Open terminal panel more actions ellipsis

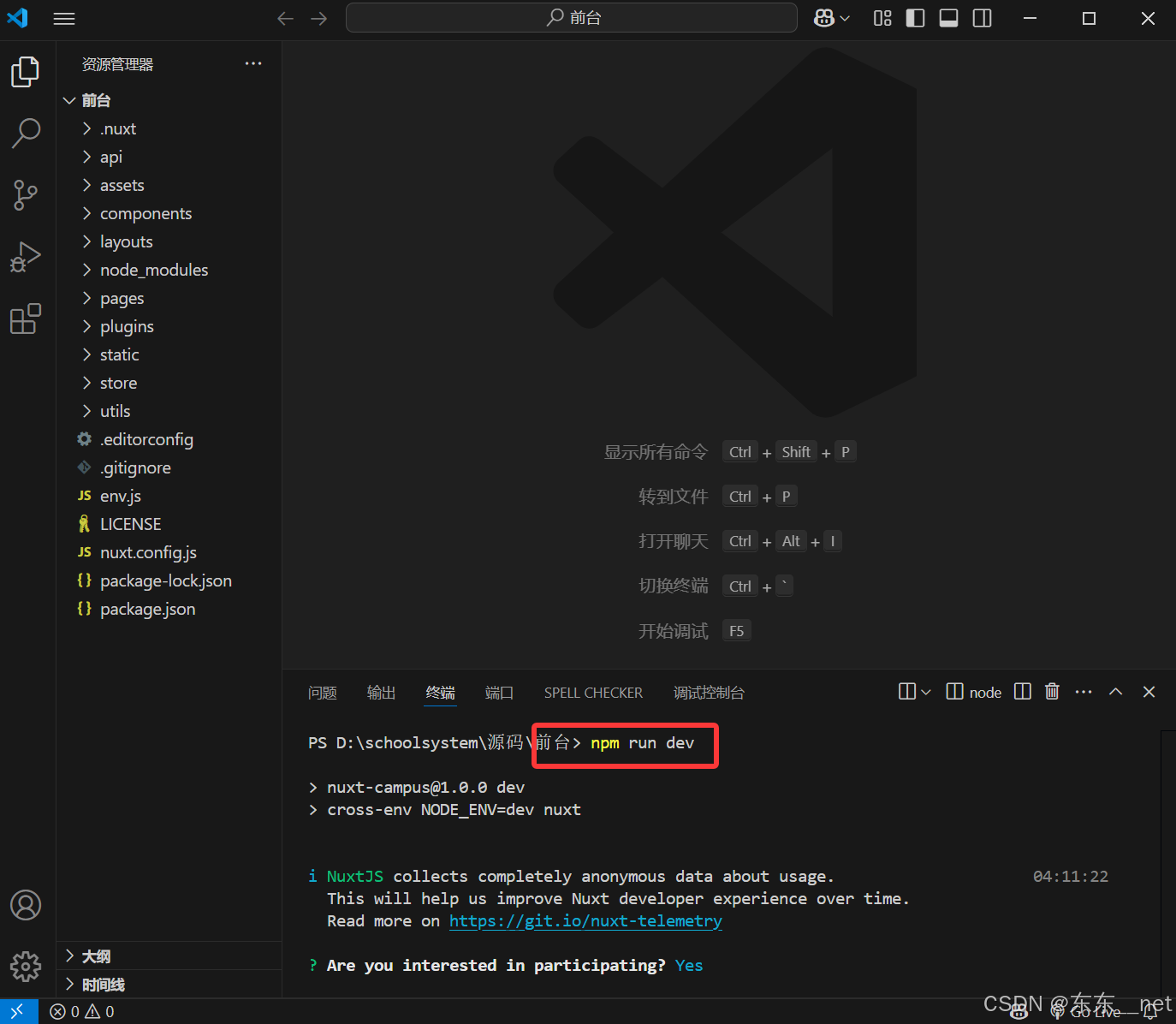point(1084,692)
